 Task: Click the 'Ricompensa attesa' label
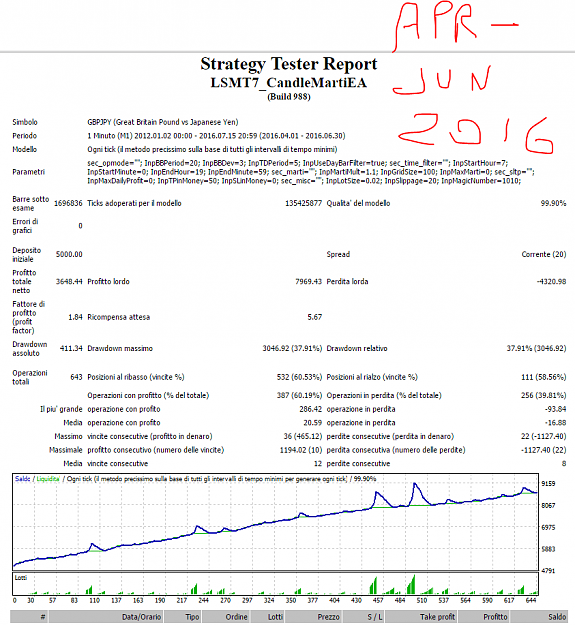click(x=119, y=317)
